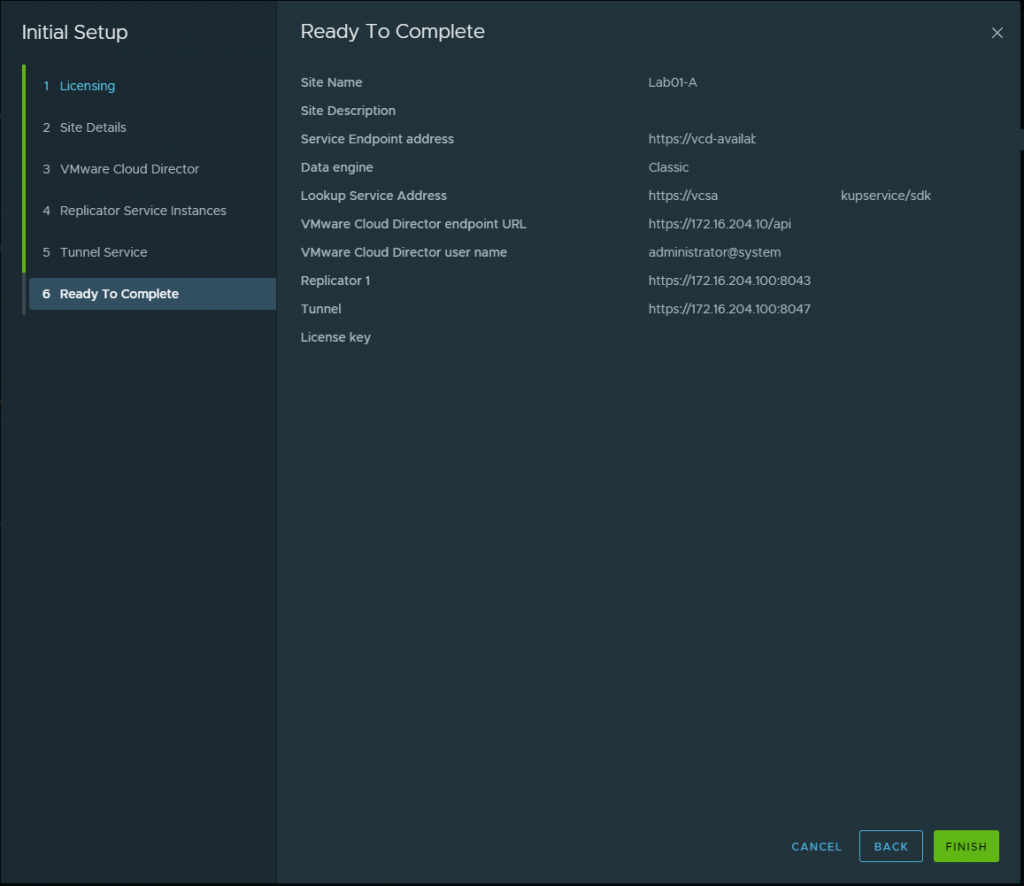Click the Lookup Service Address https://vcsa text

[682, 196]
